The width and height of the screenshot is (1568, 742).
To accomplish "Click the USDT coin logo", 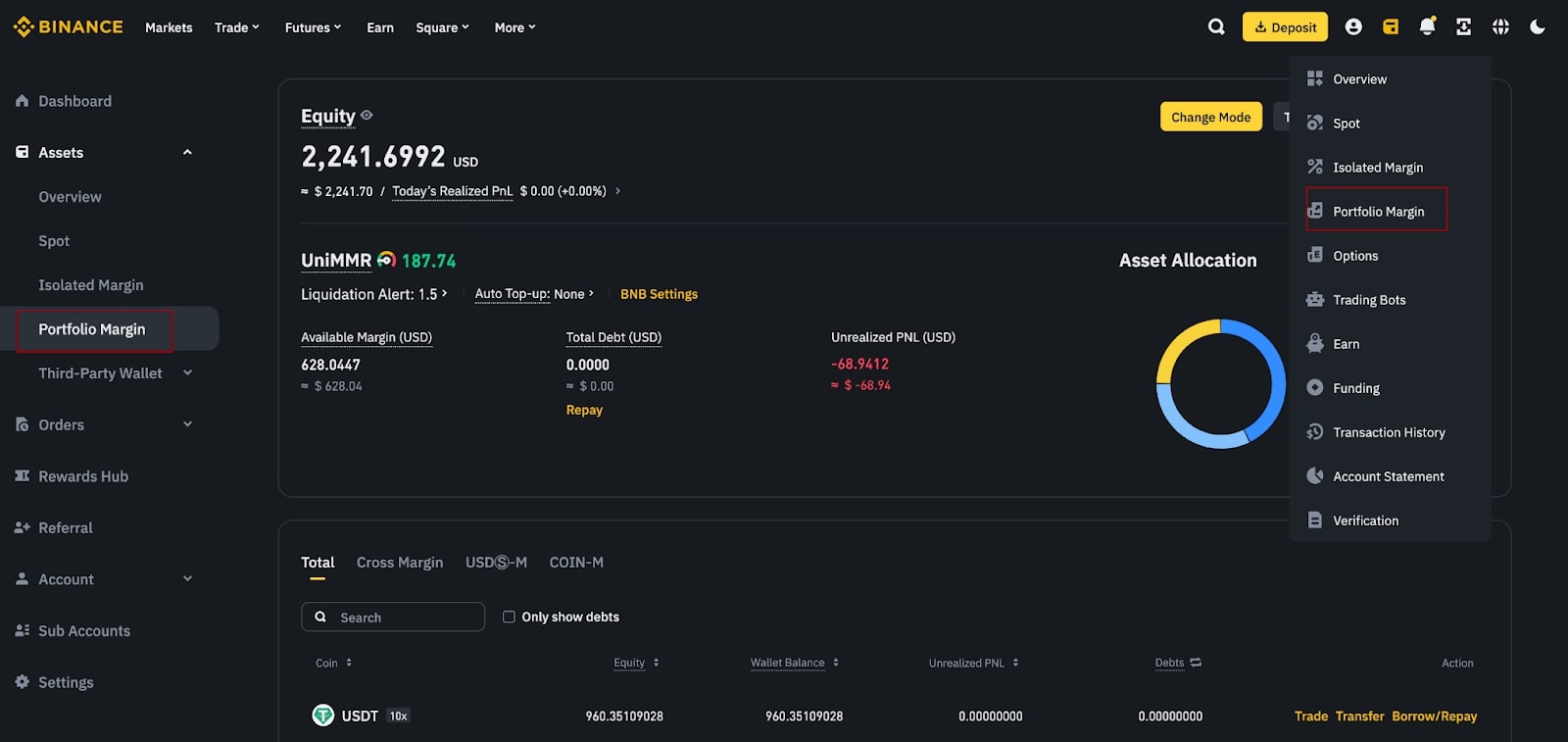I will tap(322, 716).
